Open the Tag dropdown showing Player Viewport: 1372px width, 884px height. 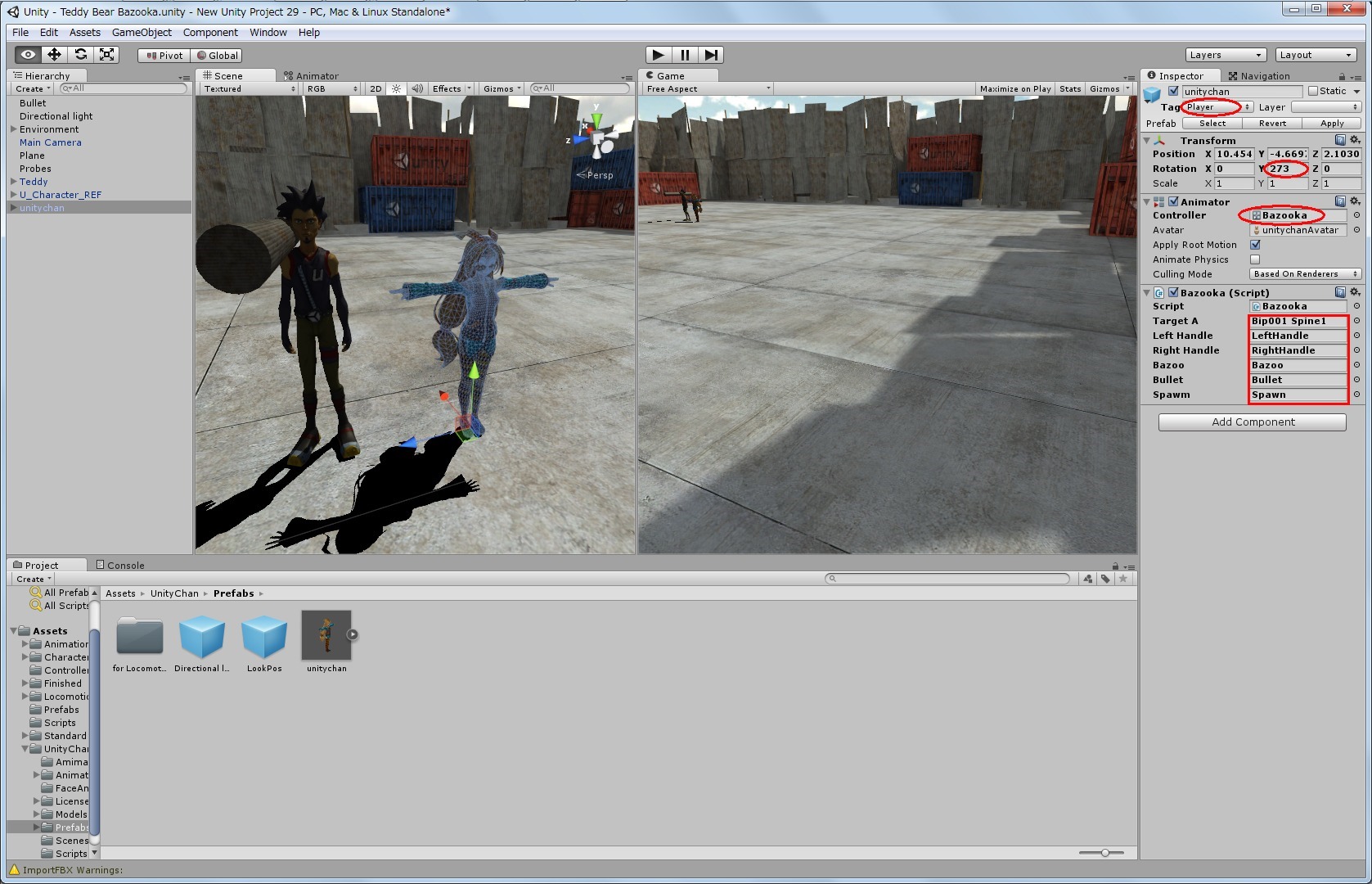coord(1217,107)
